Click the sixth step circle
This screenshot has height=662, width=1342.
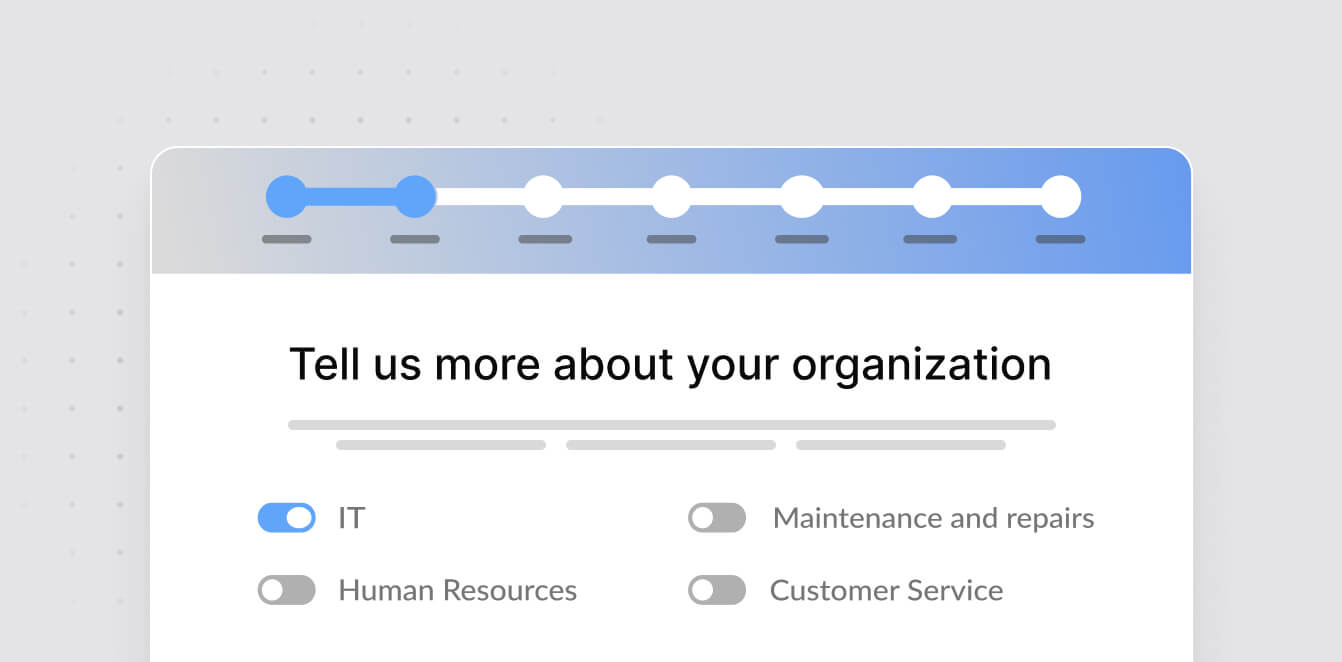tap(932, 197)
